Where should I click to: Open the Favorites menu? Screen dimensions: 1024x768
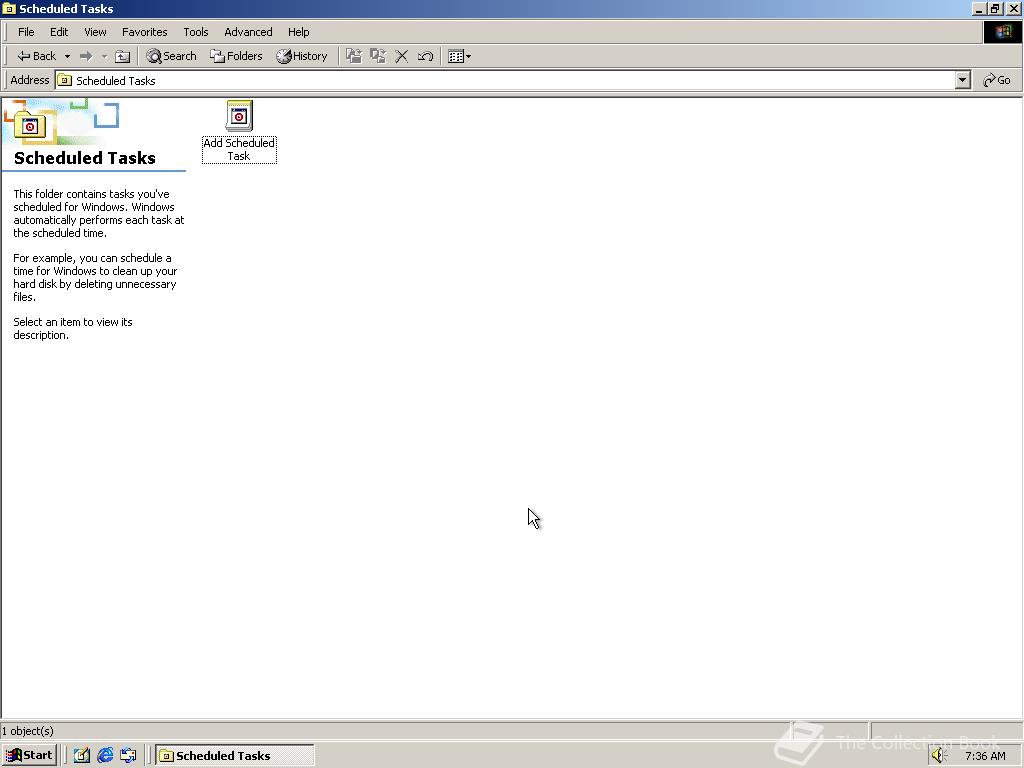tap(144, 32)
